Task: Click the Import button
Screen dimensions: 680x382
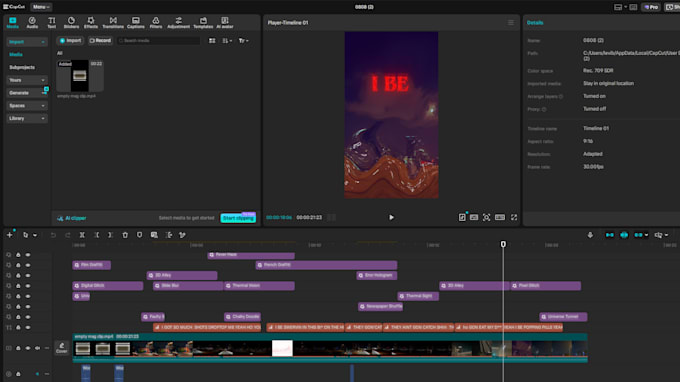Action: [x=70, y=41]
